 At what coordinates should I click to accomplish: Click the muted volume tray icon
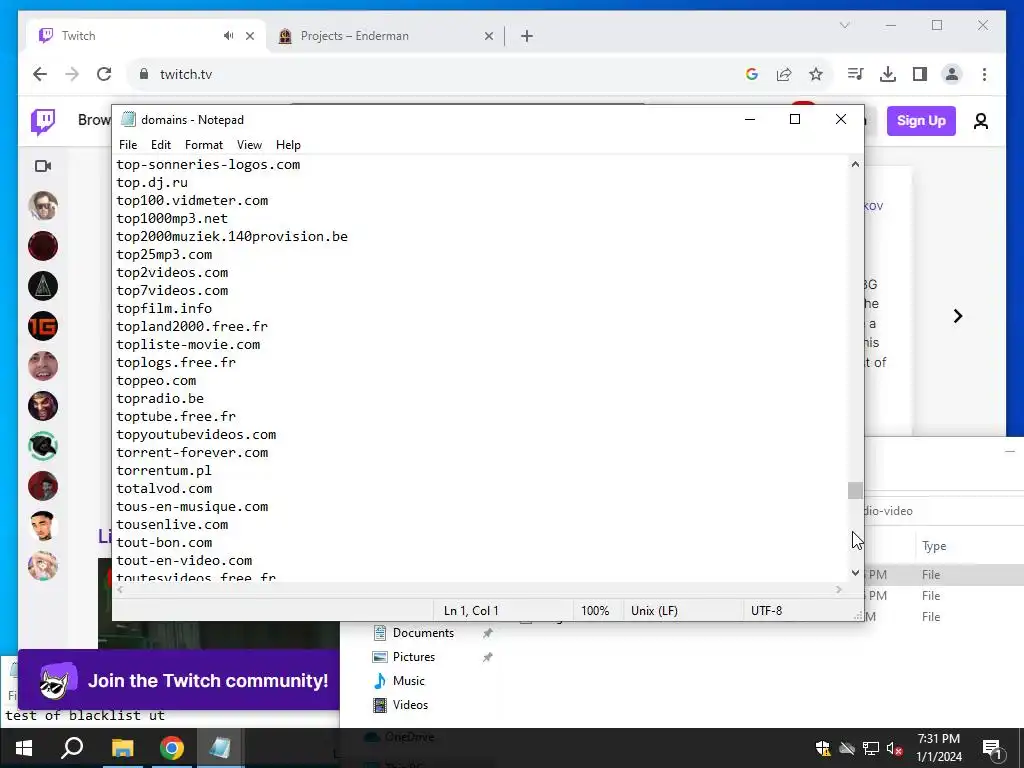pos(895,748)
